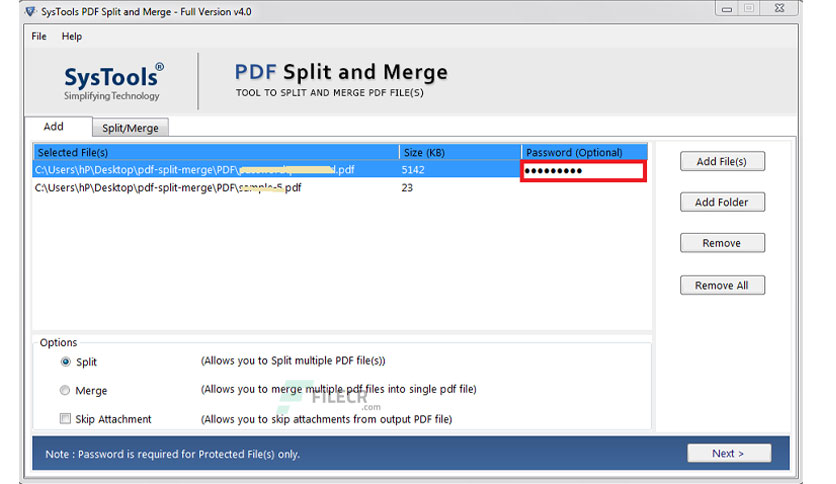Screen dimensions: 836x484
Task: Click the Add Folder button
Action: [722, 202]
